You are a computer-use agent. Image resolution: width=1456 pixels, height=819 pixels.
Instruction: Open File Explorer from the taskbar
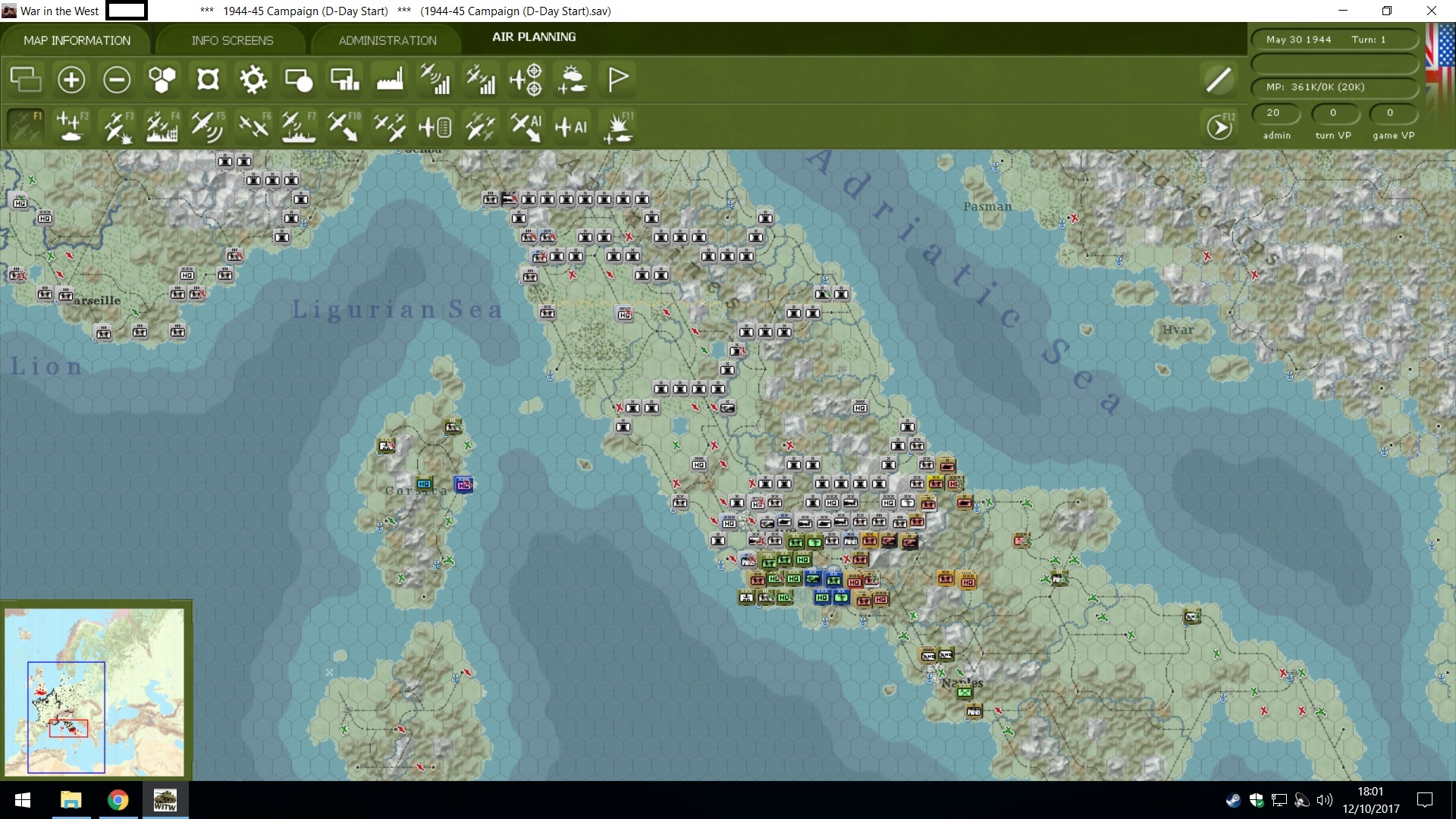[x=71, y=800]
